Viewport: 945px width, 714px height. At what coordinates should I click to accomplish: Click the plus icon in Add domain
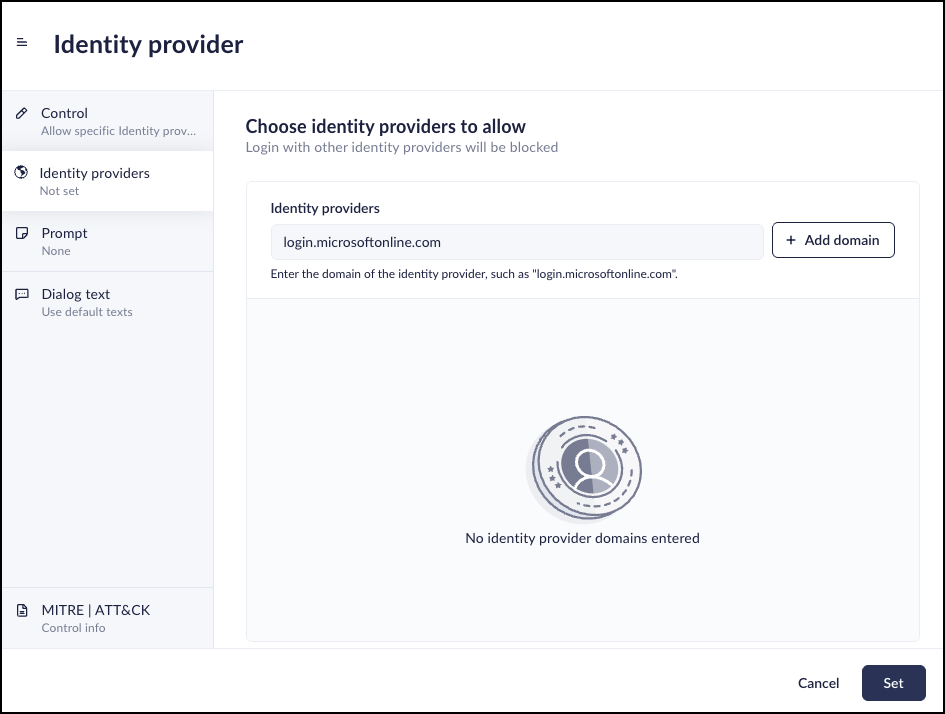point(791,240)
